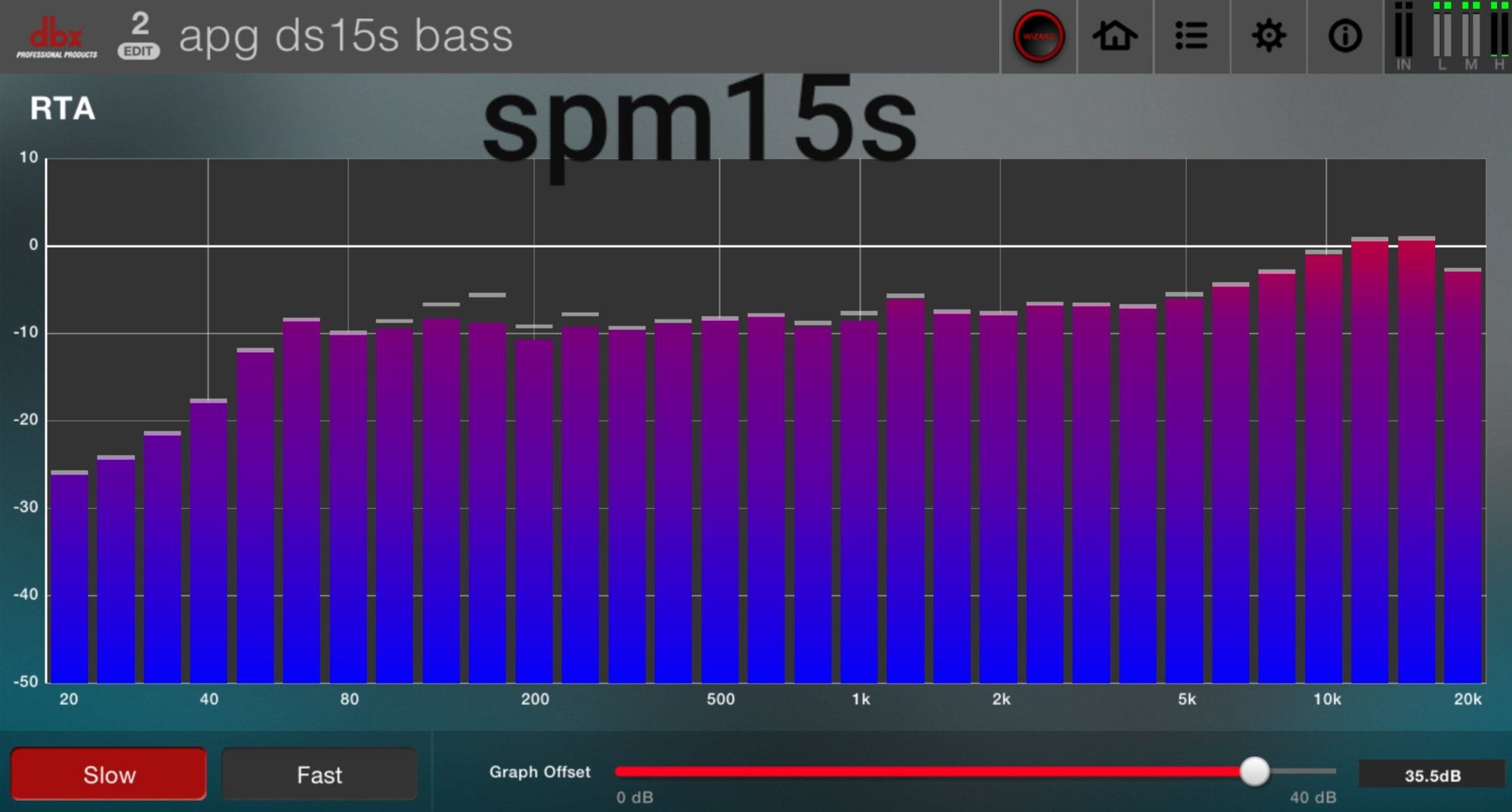Tap the dbx Professional Products logo
Screen dimensions: 1512x812
point(57,38)
